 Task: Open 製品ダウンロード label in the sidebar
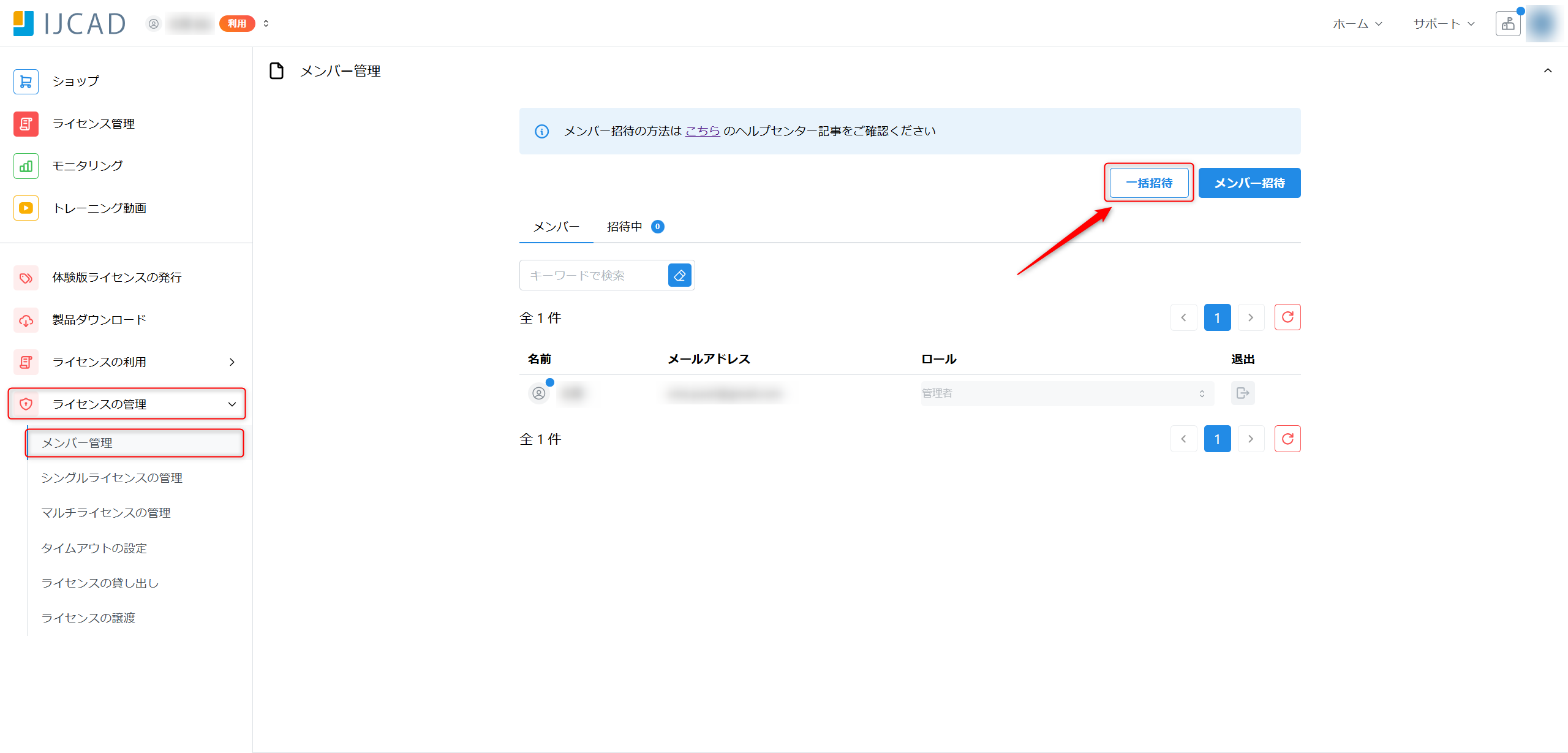click(99, 320)
